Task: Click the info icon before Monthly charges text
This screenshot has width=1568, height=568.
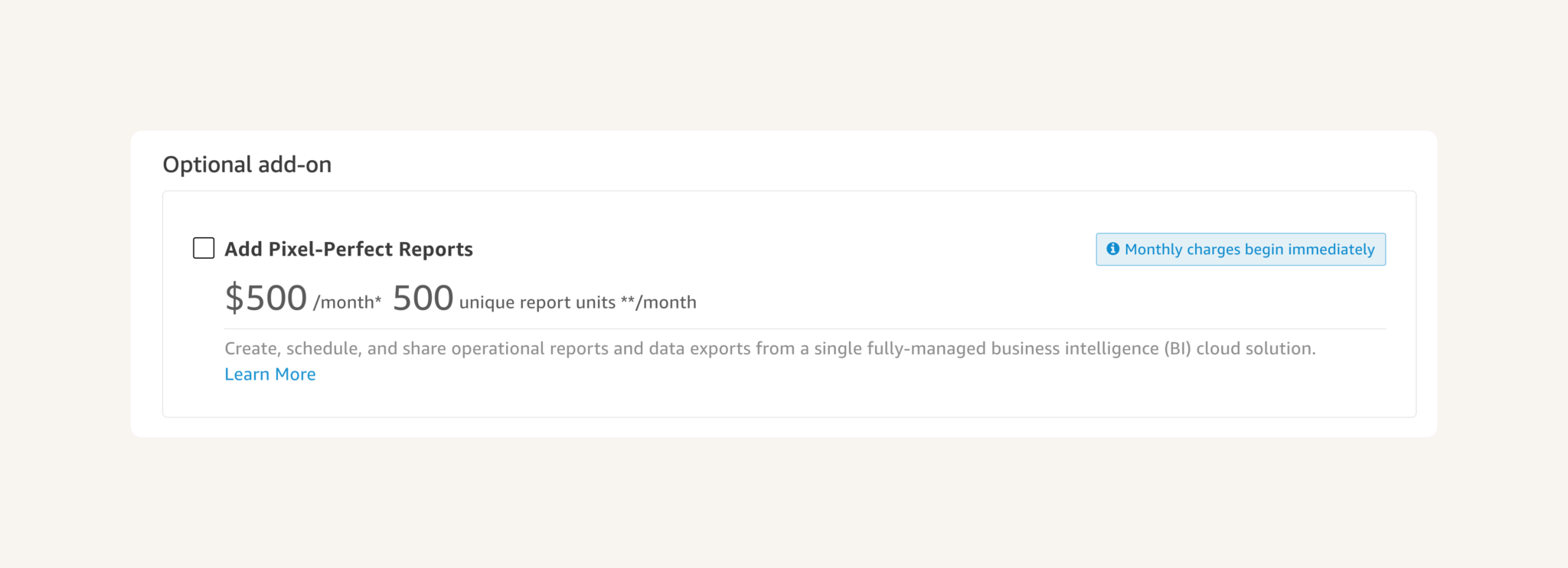Action: (1112, 250)
